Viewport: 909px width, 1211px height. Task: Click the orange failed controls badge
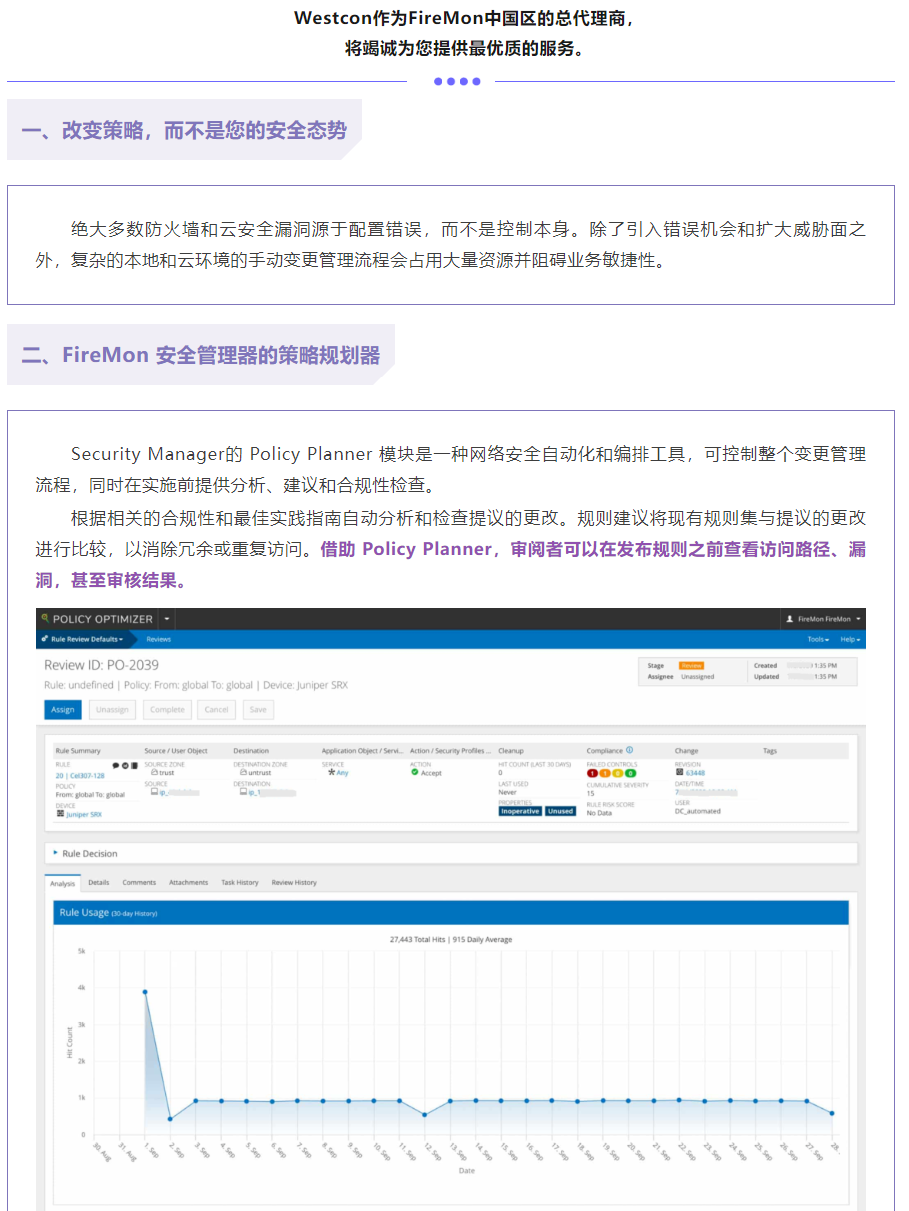point(604,773)
